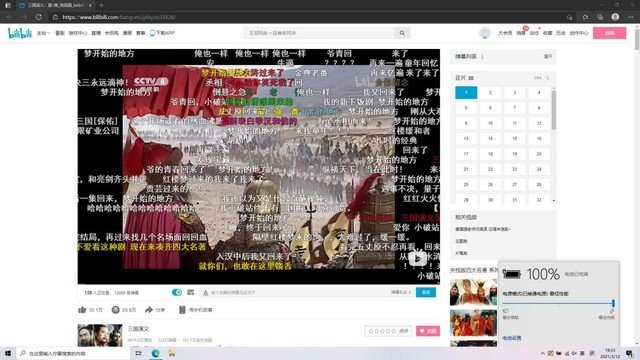Click the play button overlay on video
The image size is (640, 360).
pyautogui.click(x=417, y=259)
